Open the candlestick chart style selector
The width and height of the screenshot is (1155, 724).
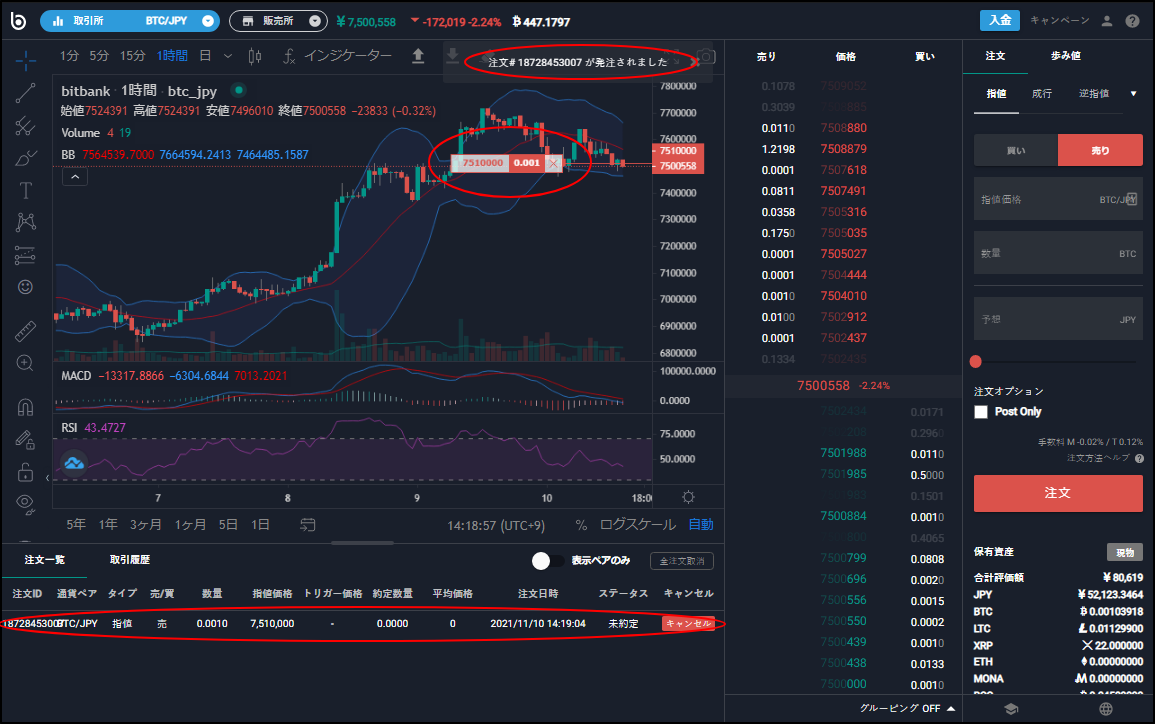[255, 56]
